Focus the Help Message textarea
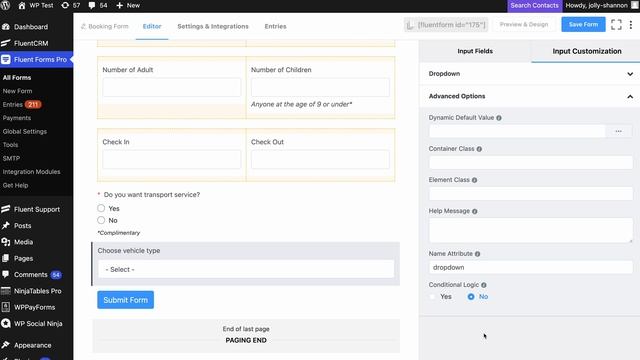 (x=531, y=230)
